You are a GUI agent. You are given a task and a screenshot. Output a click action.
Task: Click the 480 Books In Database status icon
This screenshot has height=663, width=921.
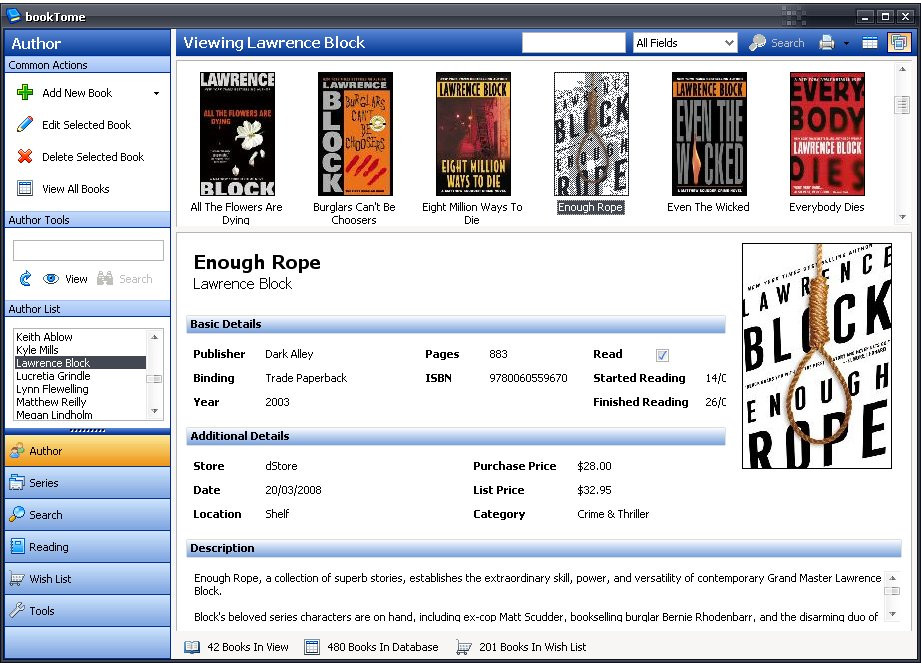click(x=312, y=647)
